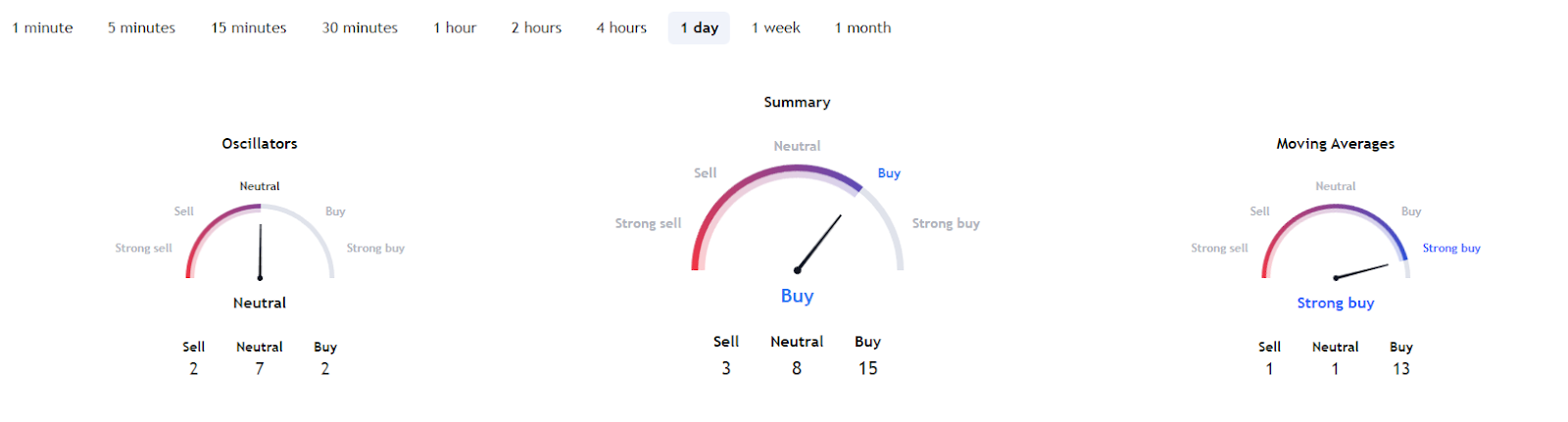Choose the 15 minutes interval tab

[x=249, y=28]
